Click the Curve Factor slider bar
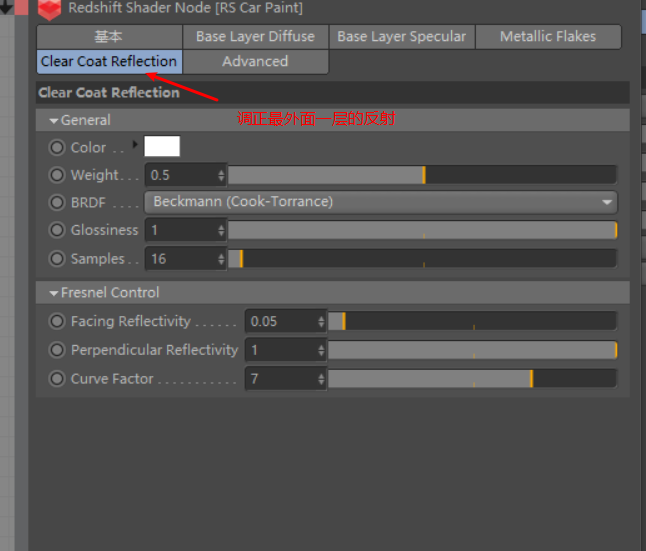This screenshot has height=551, width=646. click(473, 379)
